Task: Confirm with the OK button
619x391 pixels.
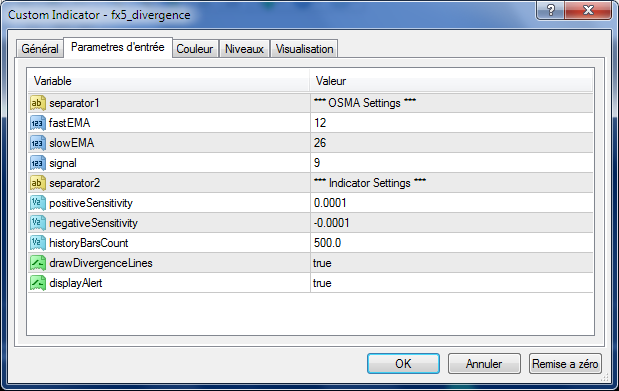Action: point(403,363)
